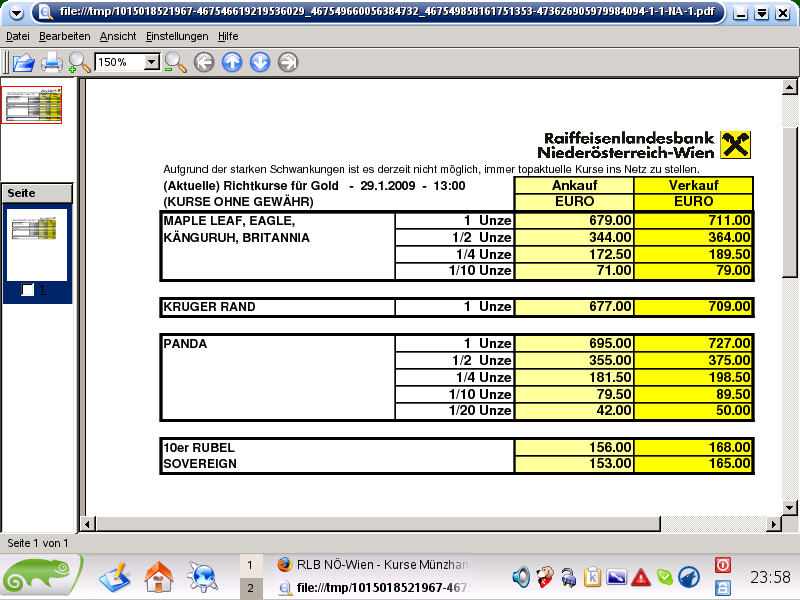The width and height of the screenshot is (800, 600).
Task: Click the horizontal scrollbar thumb
Action: (378, 524)
